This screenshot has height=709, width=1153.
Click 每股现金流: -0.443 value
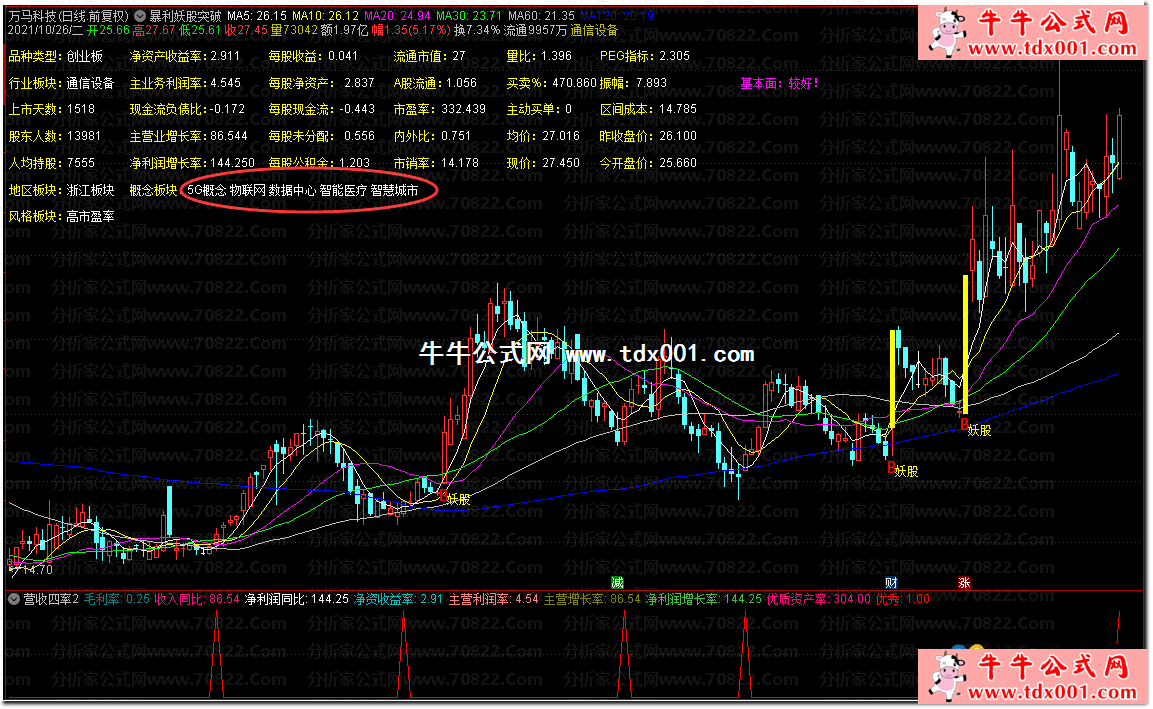tap(321, 109)
